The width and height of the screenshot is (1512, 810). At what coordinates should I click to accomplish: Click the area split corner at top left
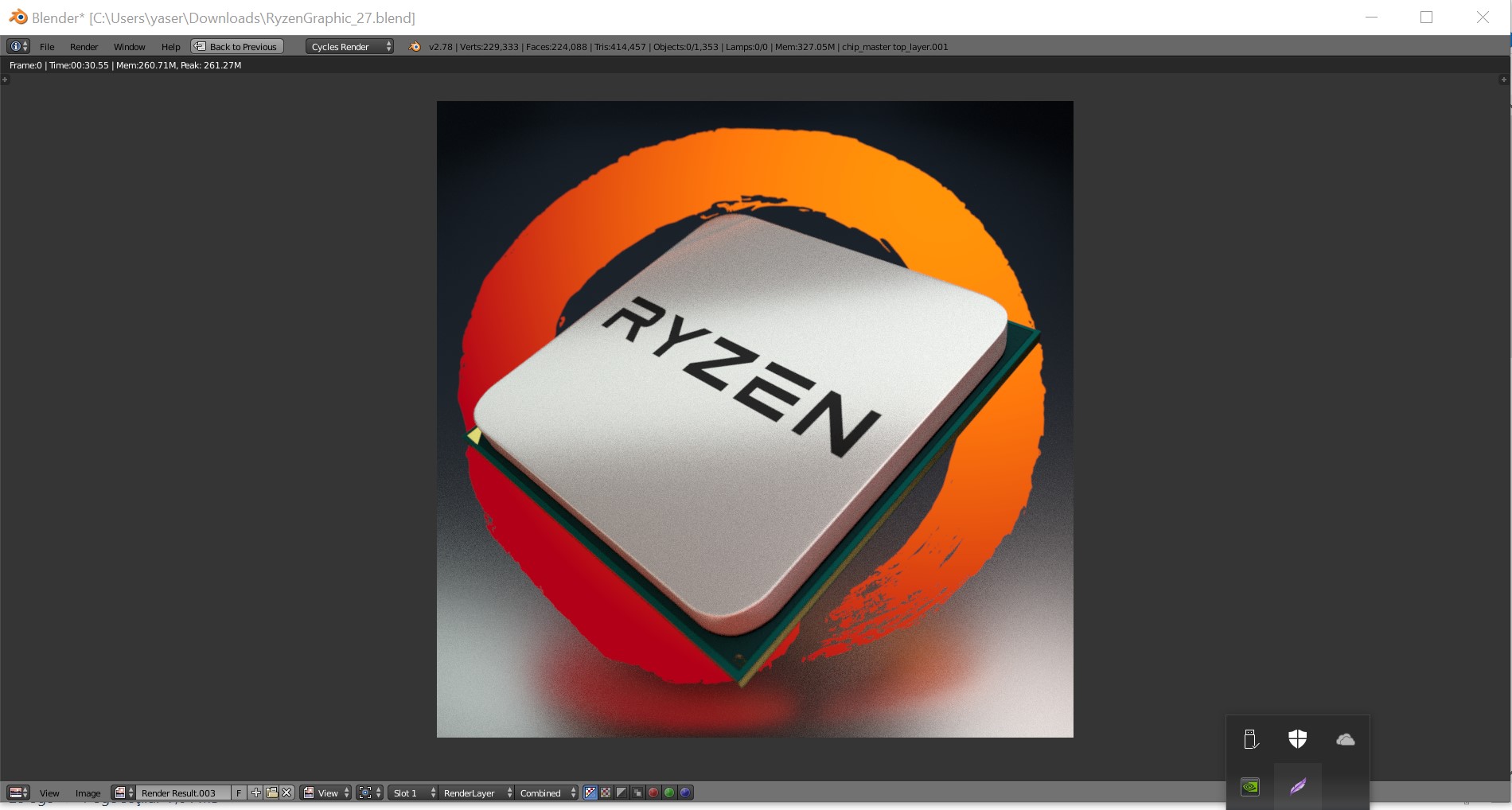coord(5,80)
